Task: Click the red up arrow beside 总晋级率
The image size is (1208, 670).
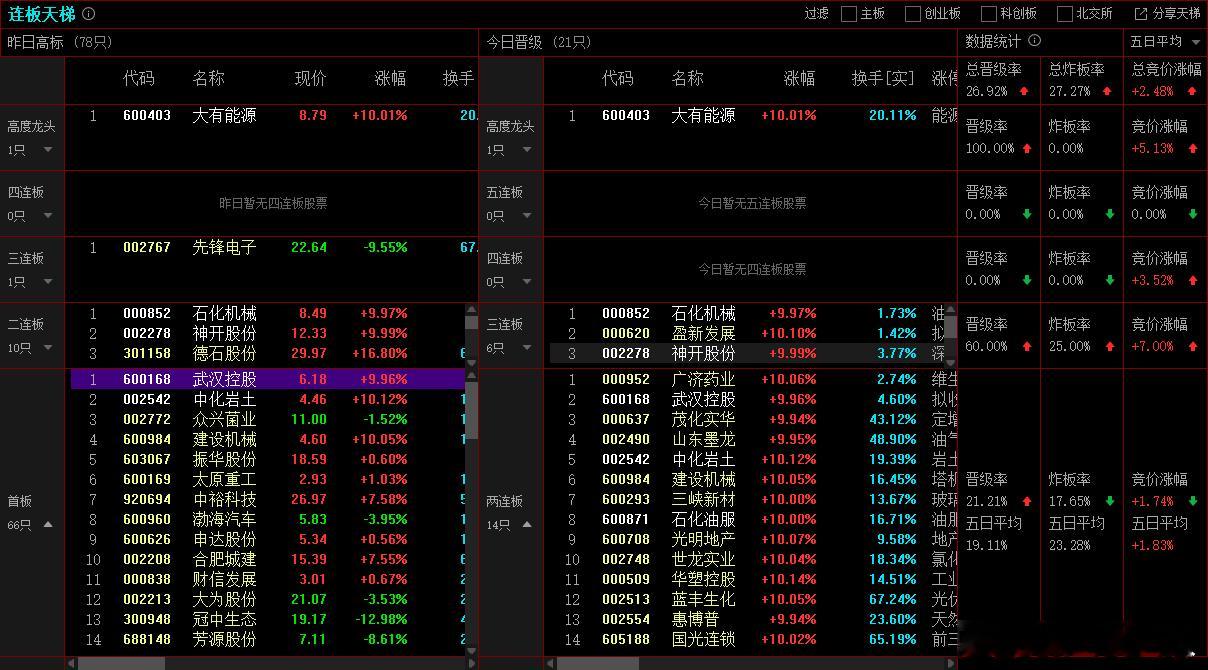Action: point(1023,91)
